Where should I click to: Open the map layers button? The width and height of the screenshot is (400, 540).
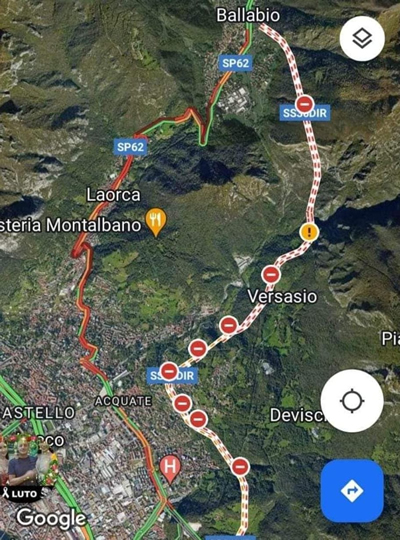point(362,39)
